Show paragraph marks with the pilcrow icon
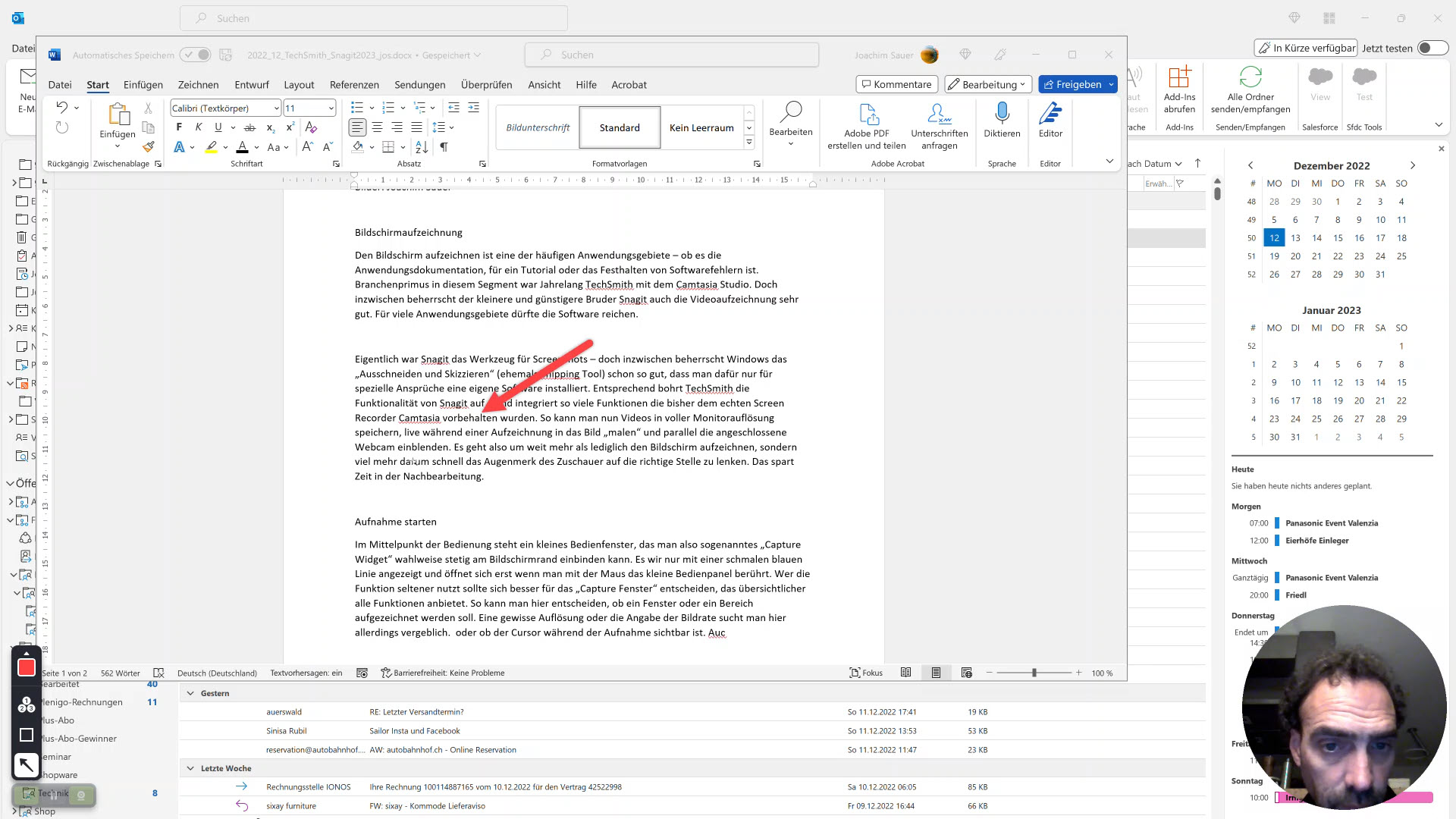This screenshot has height=819, width=1456. point(444,147)
